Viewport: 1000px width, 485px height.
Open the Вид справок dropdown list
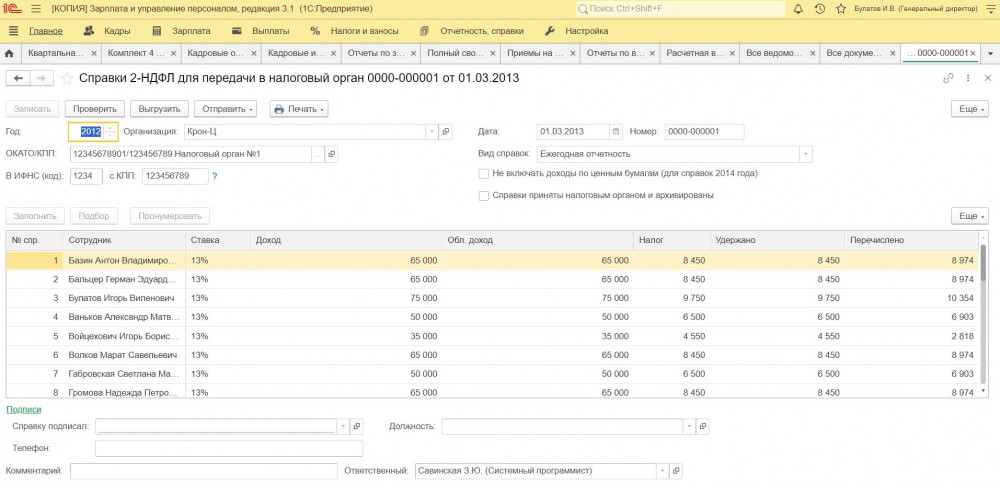coord(805,154)
